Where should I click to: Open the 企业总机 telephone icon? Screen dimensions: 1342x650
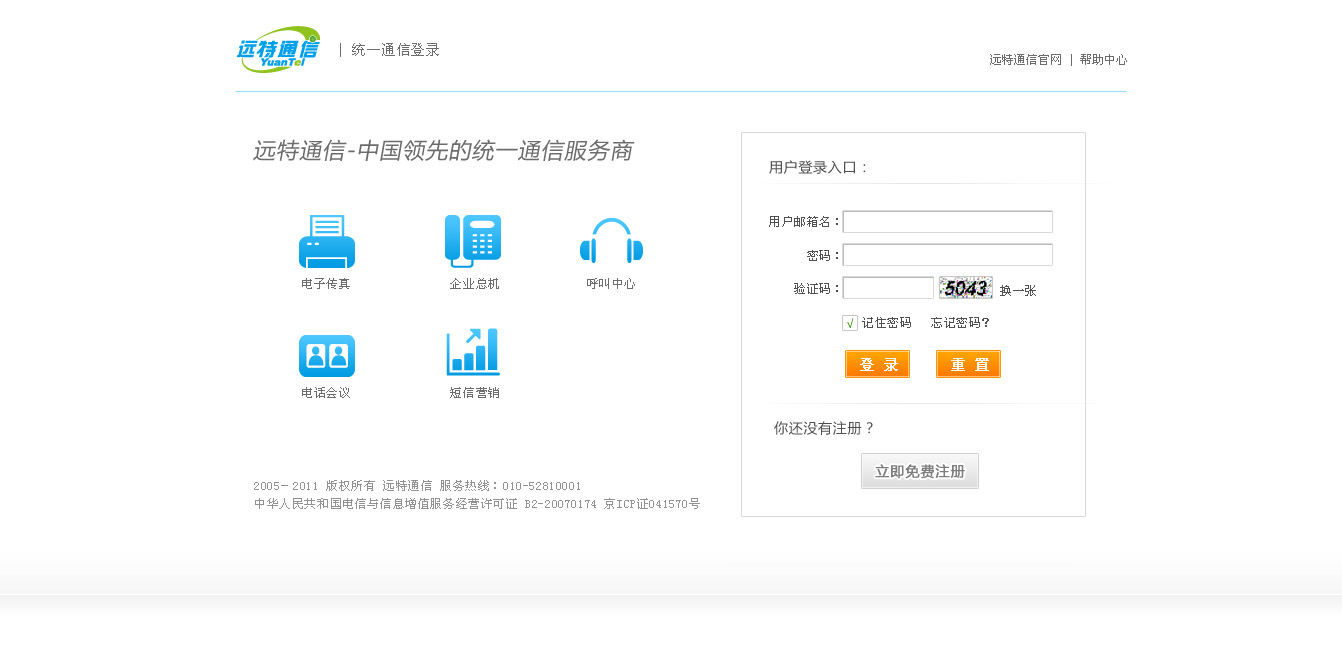click(473, 241)
